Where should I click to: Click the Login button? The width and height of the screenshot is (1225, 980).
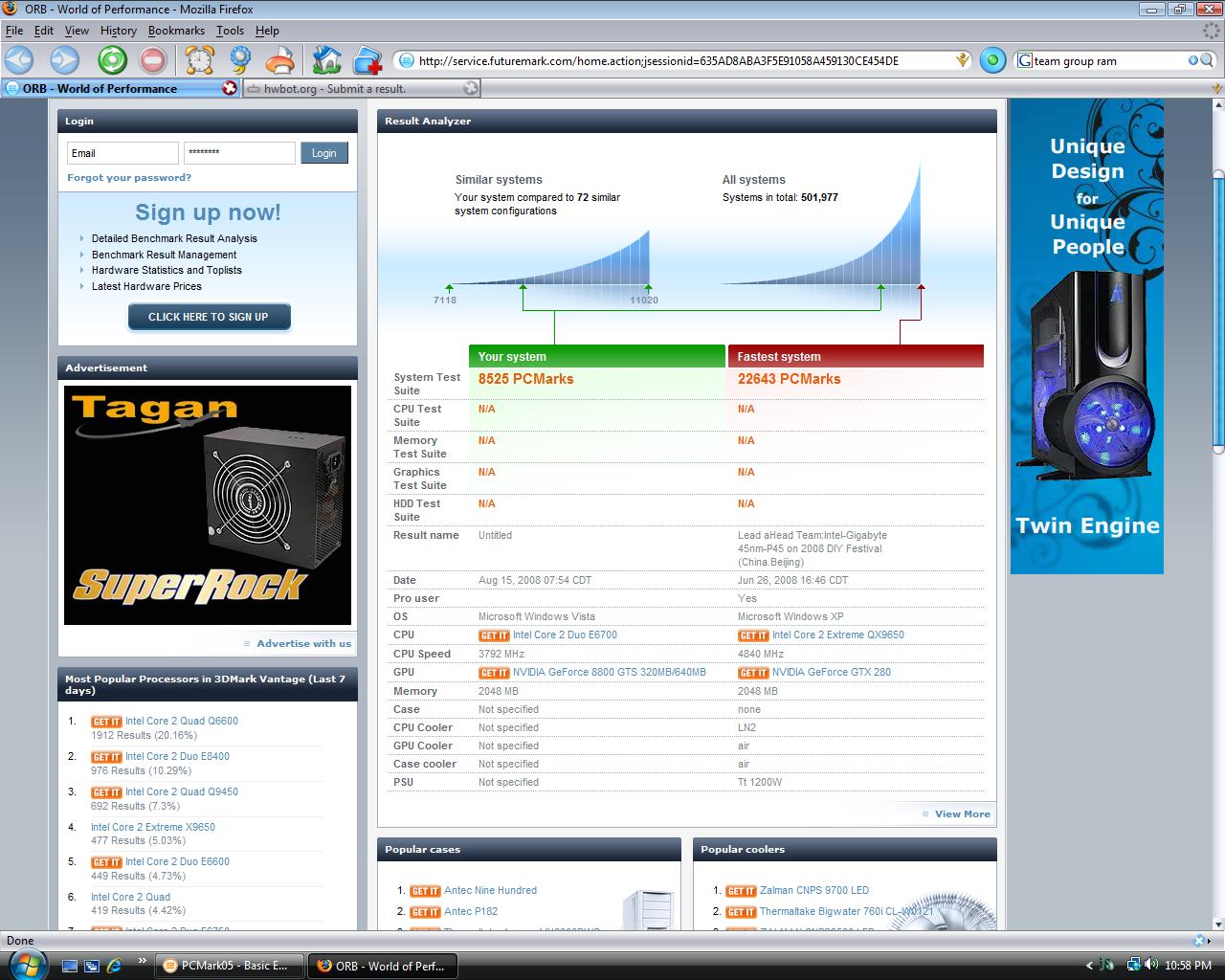(323, 153)
